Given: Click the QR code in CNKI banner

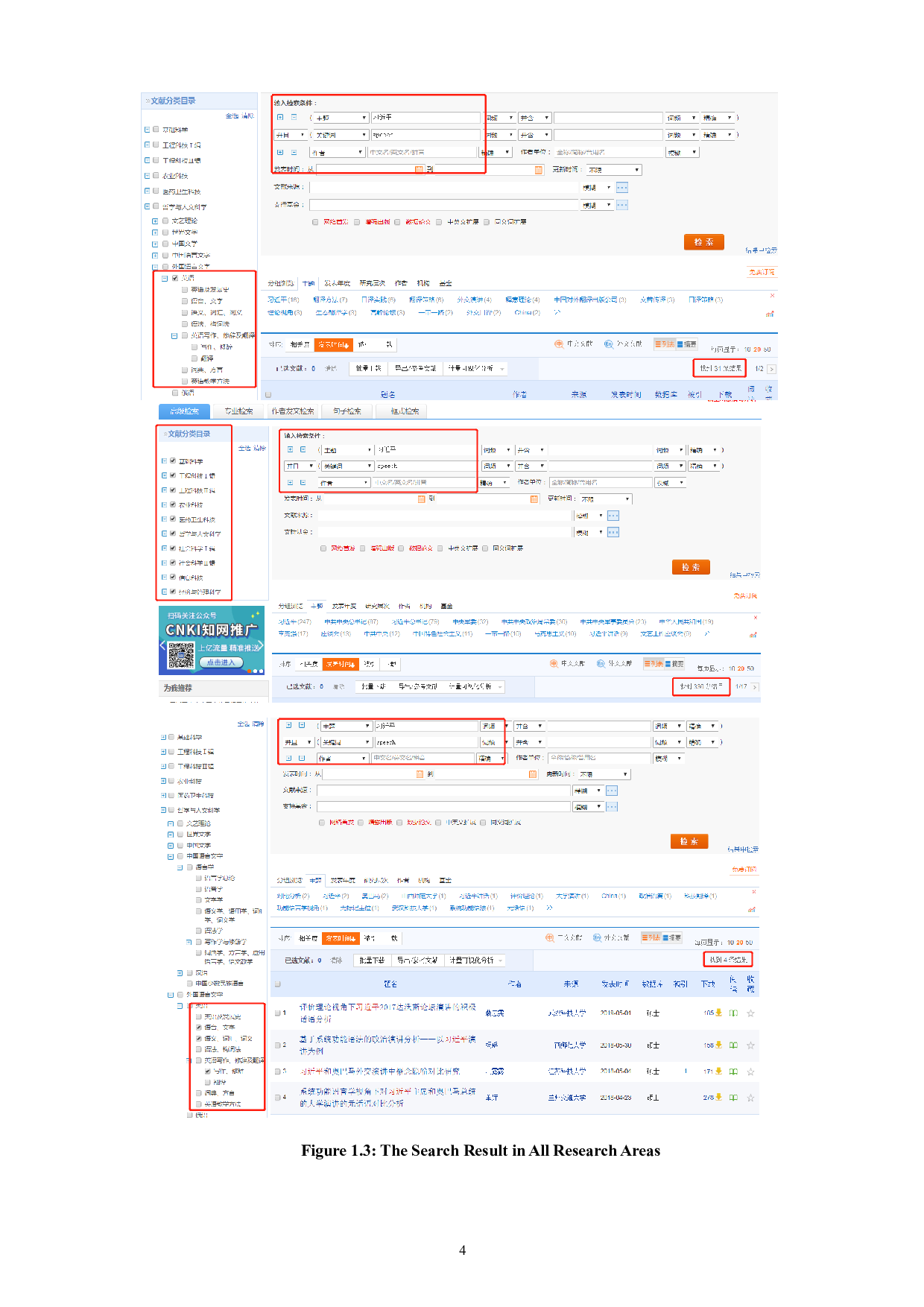Looking at the screenshot, I should [x=181, y=655].
